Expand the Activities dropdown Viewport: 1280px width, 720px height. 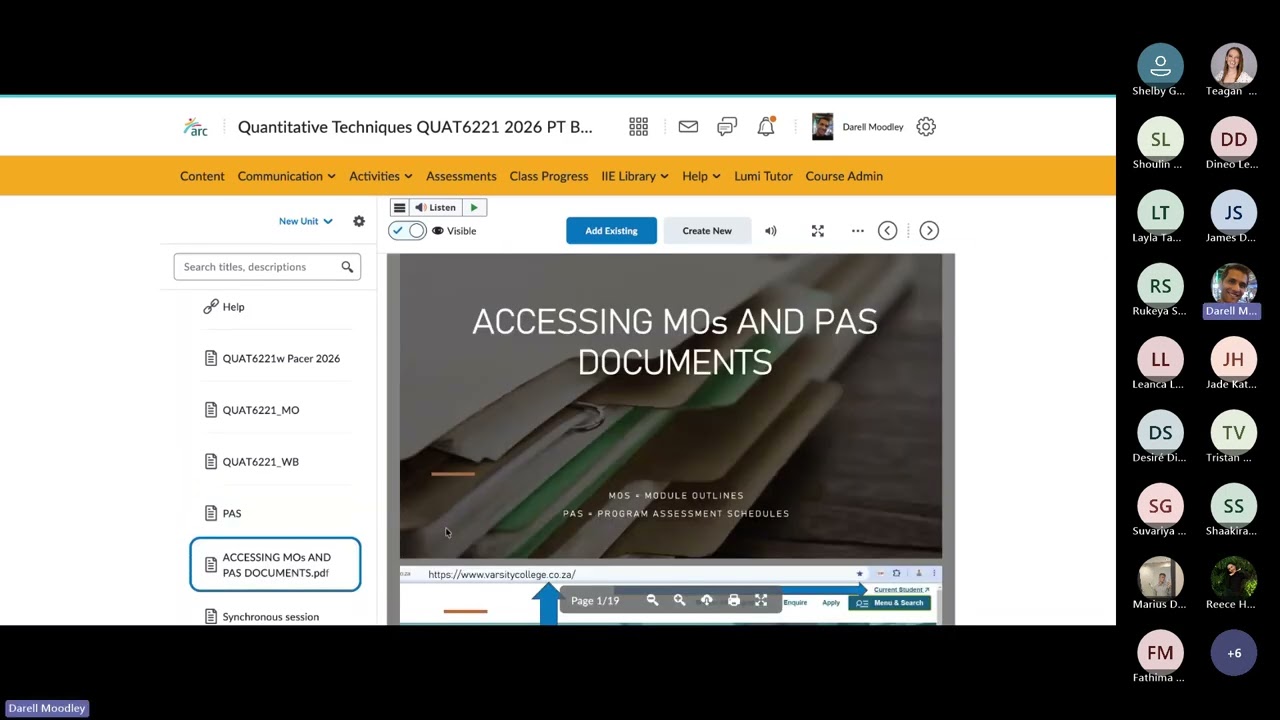(x=380, y=176)
